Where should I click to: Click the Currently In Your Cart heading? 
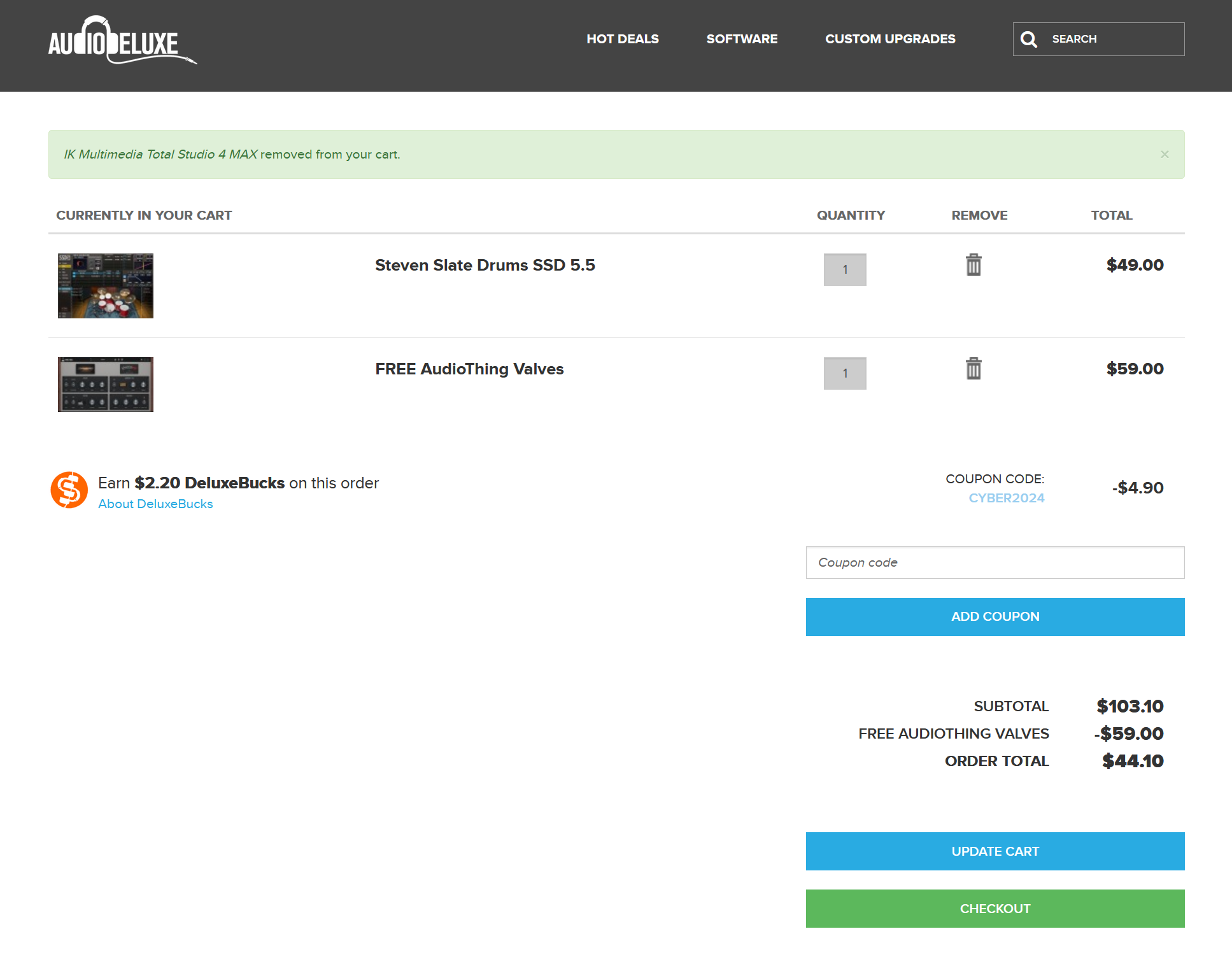click(x=144, y=215)
